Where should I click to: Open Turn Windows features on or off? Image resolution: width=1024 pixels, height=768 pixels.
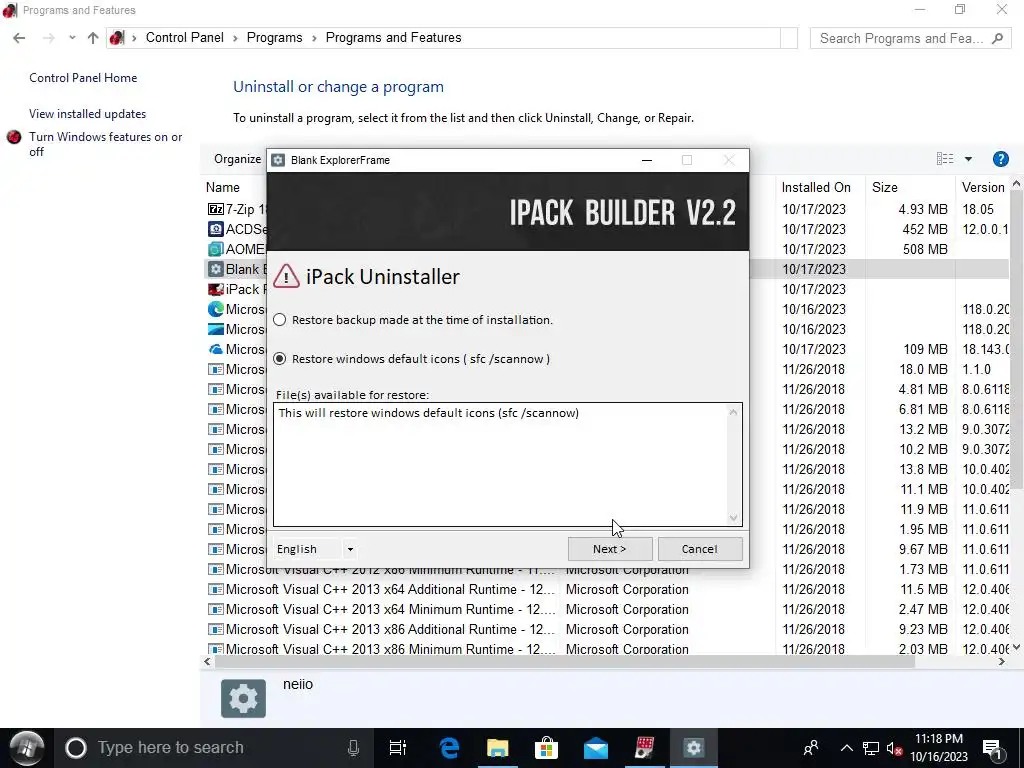point(105,144)
